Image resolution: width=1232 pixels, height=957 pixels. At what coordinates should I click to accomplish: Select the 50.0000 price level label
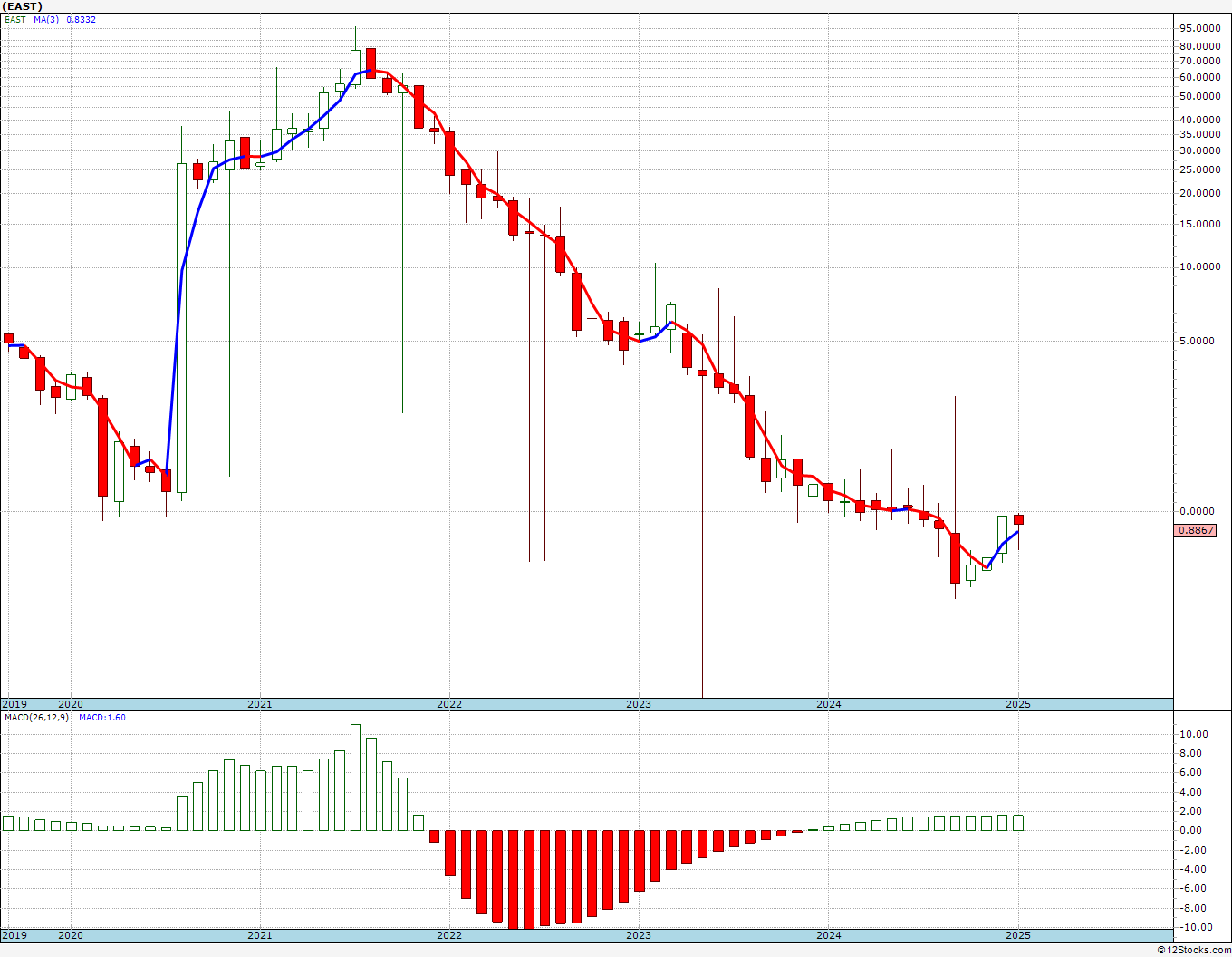pos(1199,96)
